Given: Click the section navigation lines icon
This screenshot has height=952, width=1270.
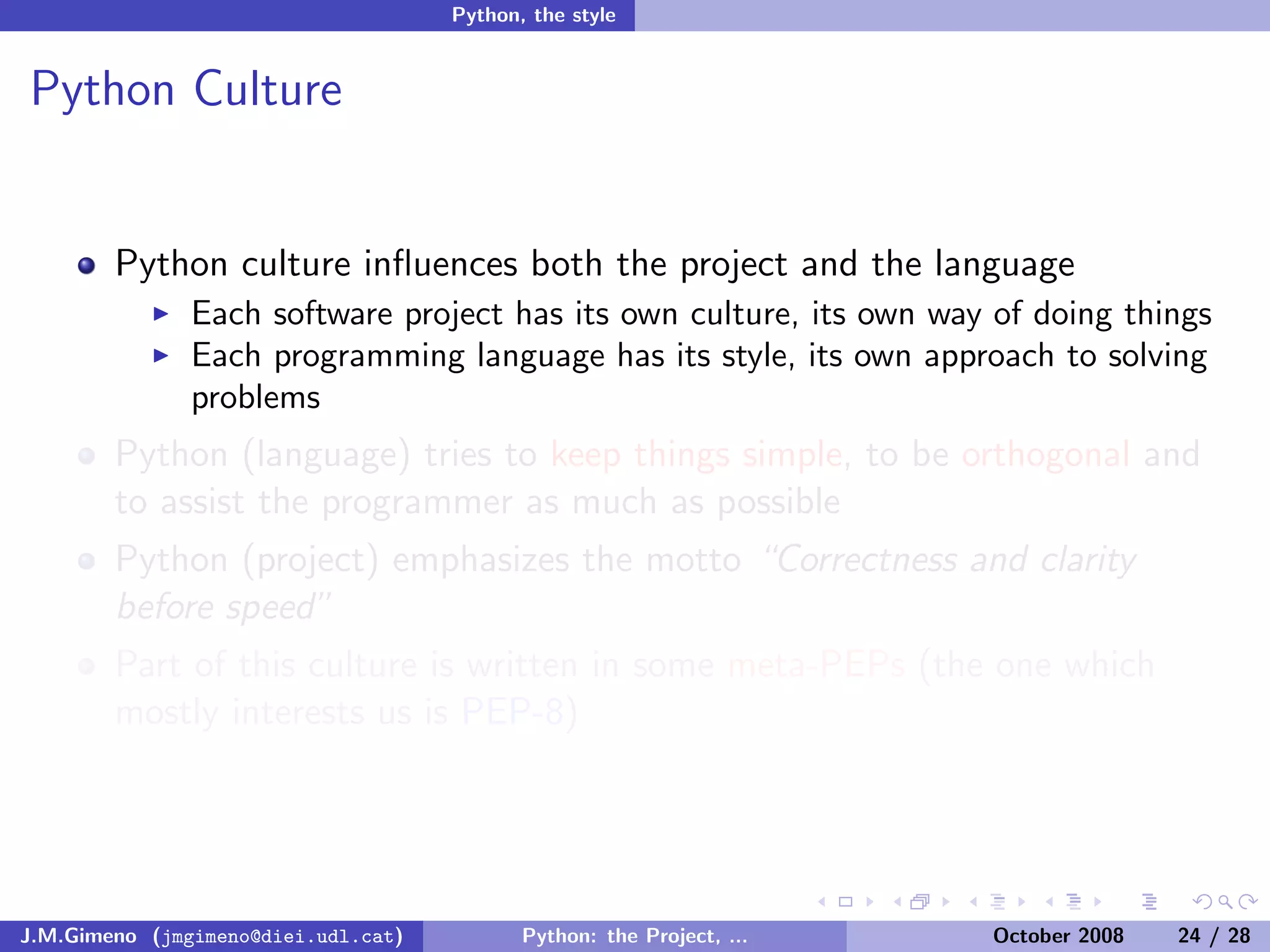Looking at the screenshot, I should tap(1073, 902).
